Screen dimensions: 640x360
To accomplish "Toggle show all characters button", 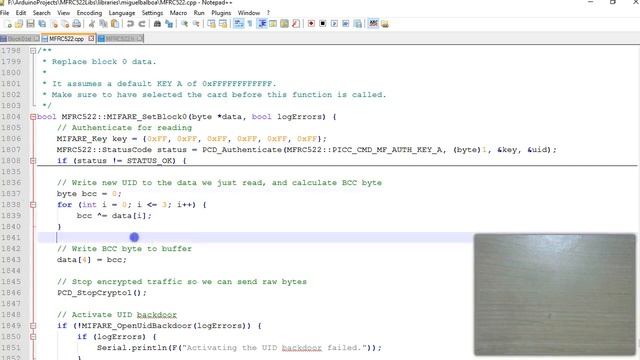I will click(250, 24).
